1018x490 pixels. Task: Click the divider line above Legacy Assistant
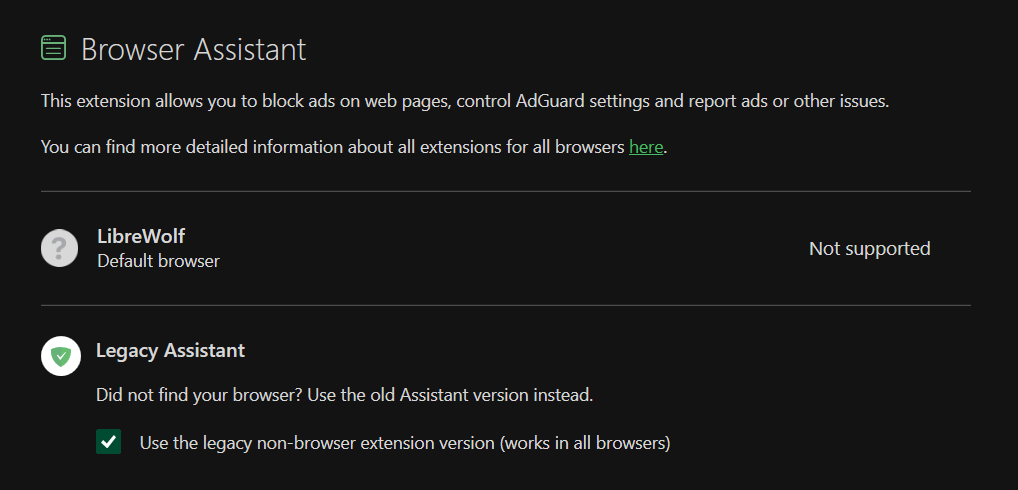tap(505, 305)
